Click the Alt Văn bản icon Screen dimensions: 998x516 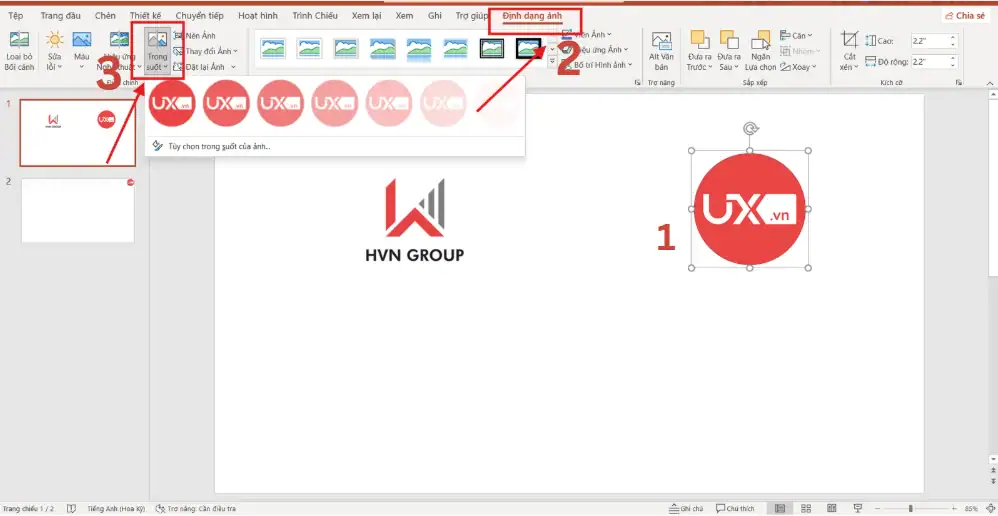click(661, 42)
